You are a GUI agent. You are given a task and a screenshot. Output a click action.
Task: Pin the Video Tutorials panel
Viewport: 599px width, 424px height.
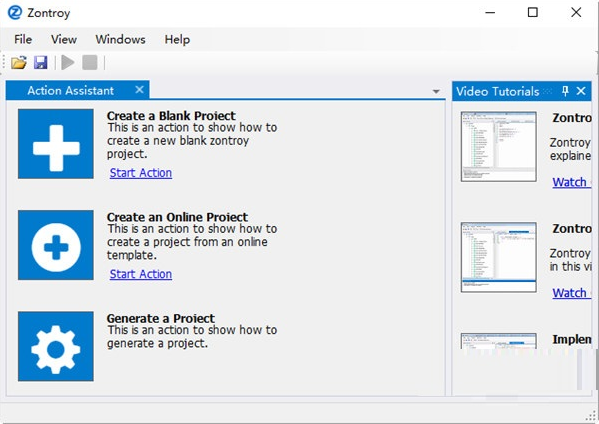(x=565, y=91)
